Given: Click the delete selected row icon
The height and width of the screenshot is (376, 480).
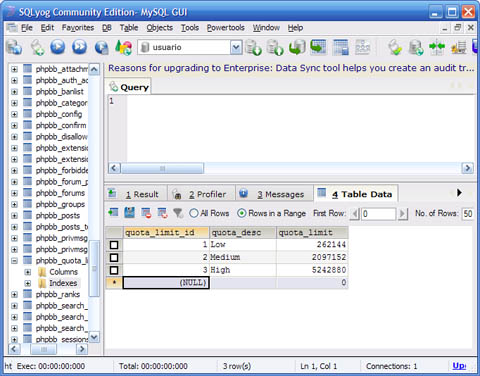Looking at the screenshot, I should pyautogui.click(x=146, y=213).
